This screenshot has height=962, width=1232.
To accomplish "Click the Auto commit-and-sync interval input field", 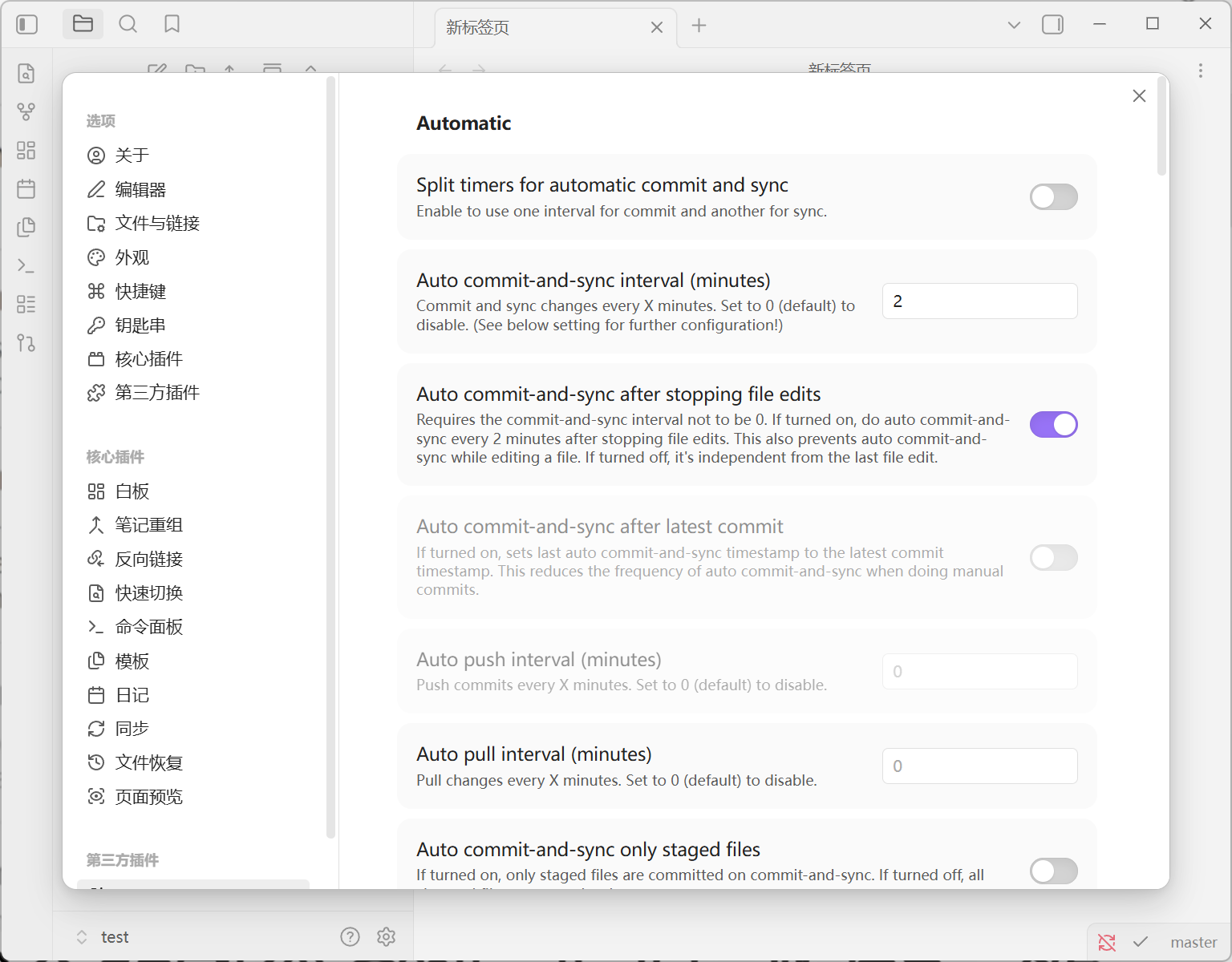I will tap(979, 301).
